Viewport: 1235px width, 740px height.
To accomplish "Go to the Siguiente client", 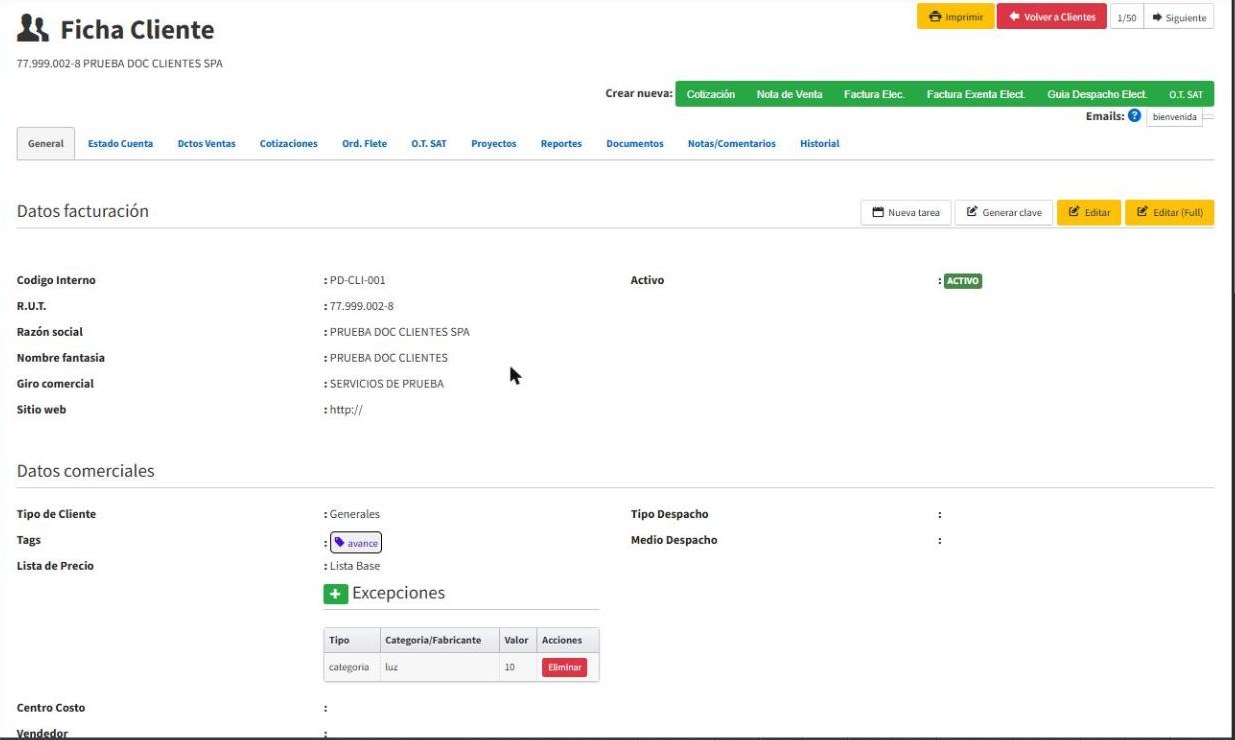I will coord(1179,17).
